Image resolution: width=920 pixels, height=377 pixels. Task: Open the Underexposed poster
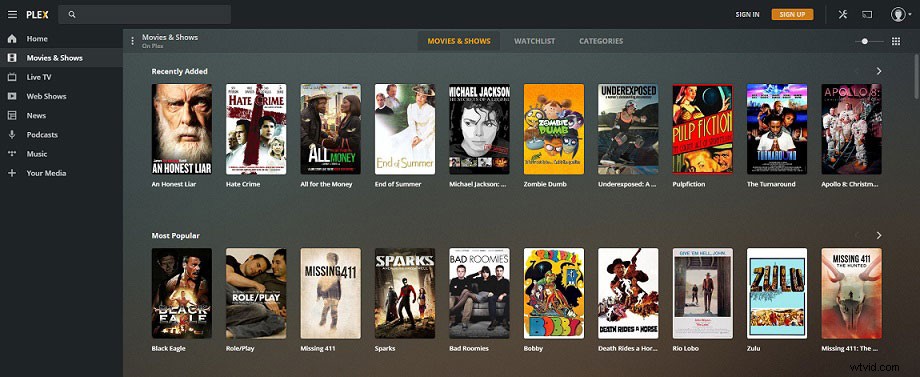point(628,129)
